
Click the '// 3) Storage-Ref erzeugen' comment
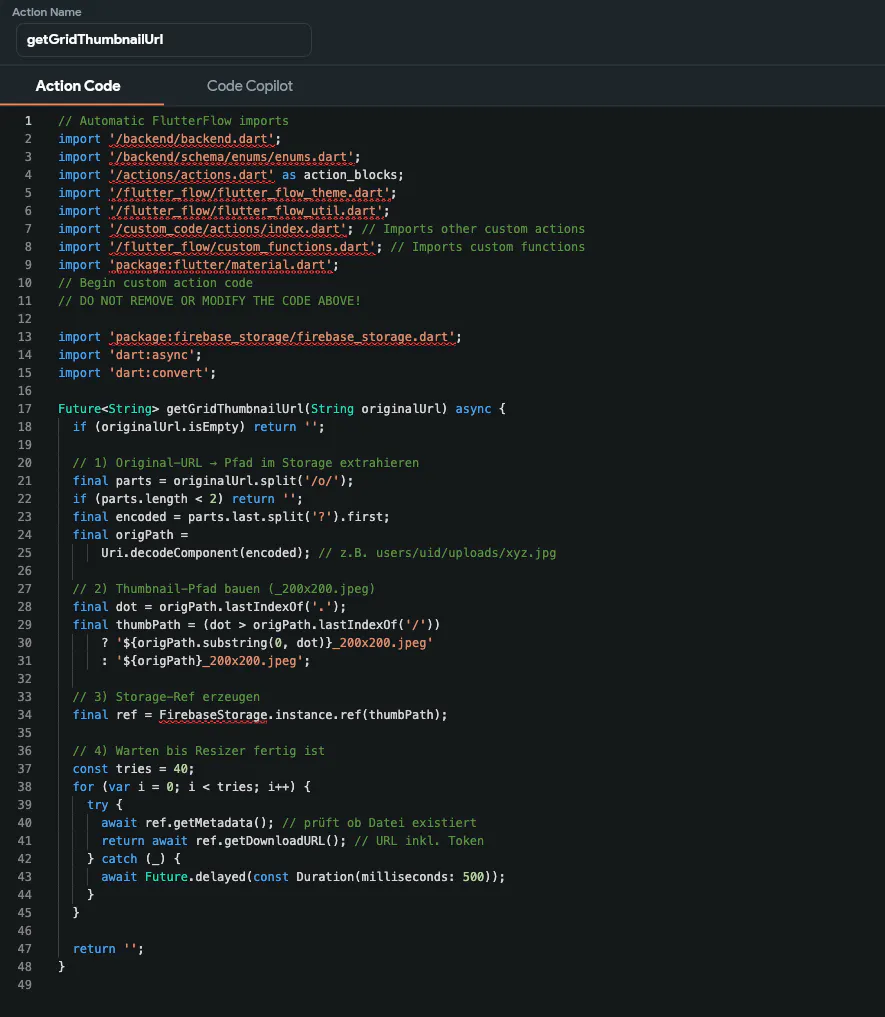pos(166,697)
